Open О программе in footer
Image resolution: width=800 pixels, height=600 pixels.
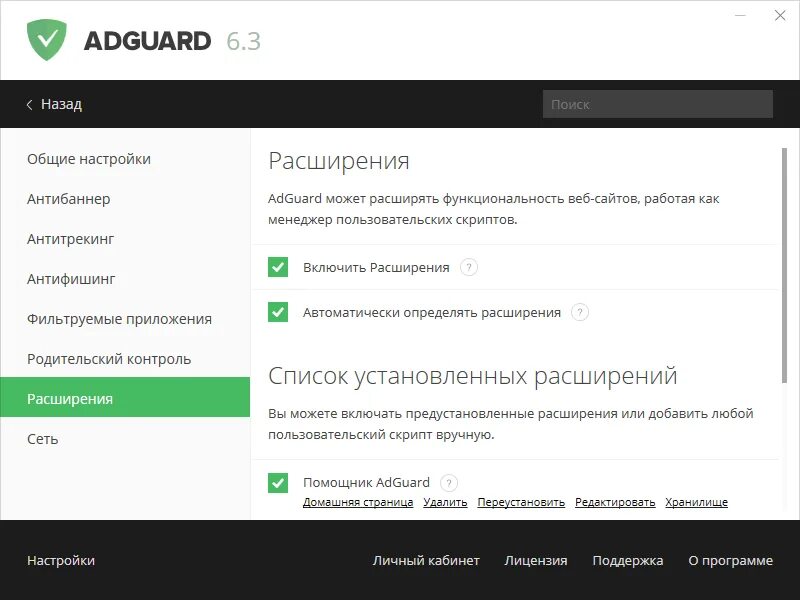(x=731, y=560)
